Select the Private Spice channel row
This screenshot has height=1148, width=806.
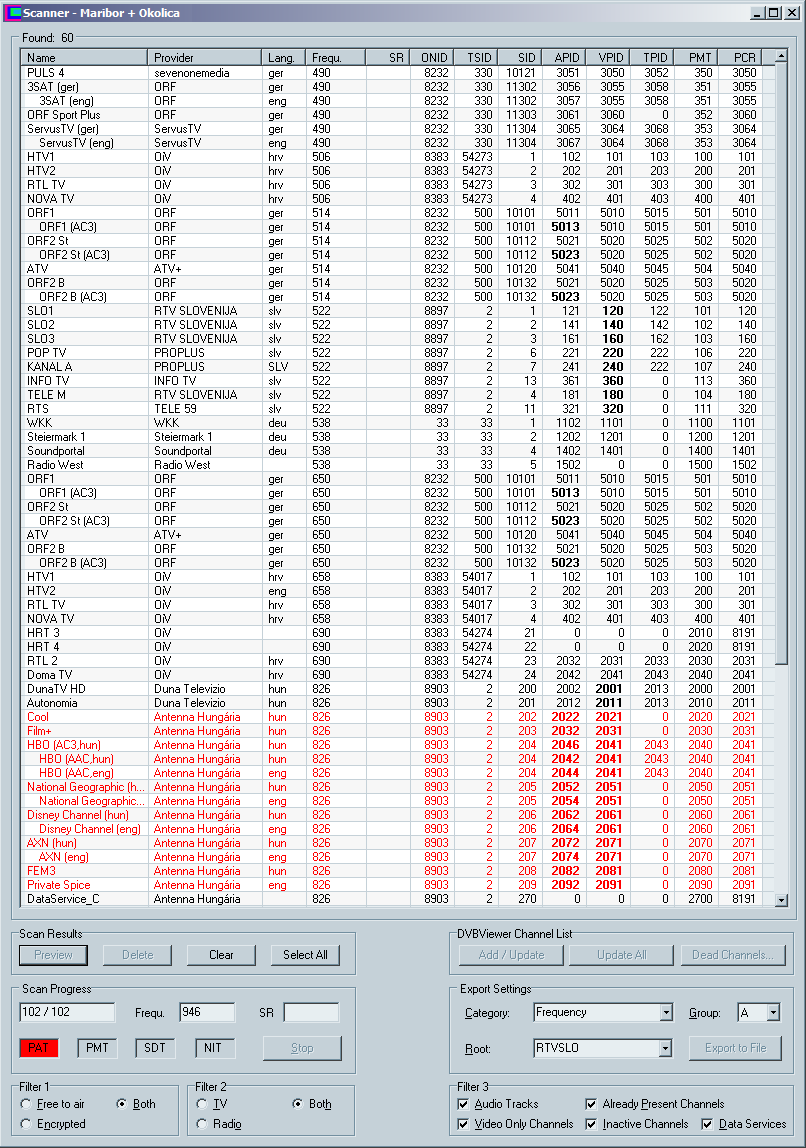click(x=397, y=884)
